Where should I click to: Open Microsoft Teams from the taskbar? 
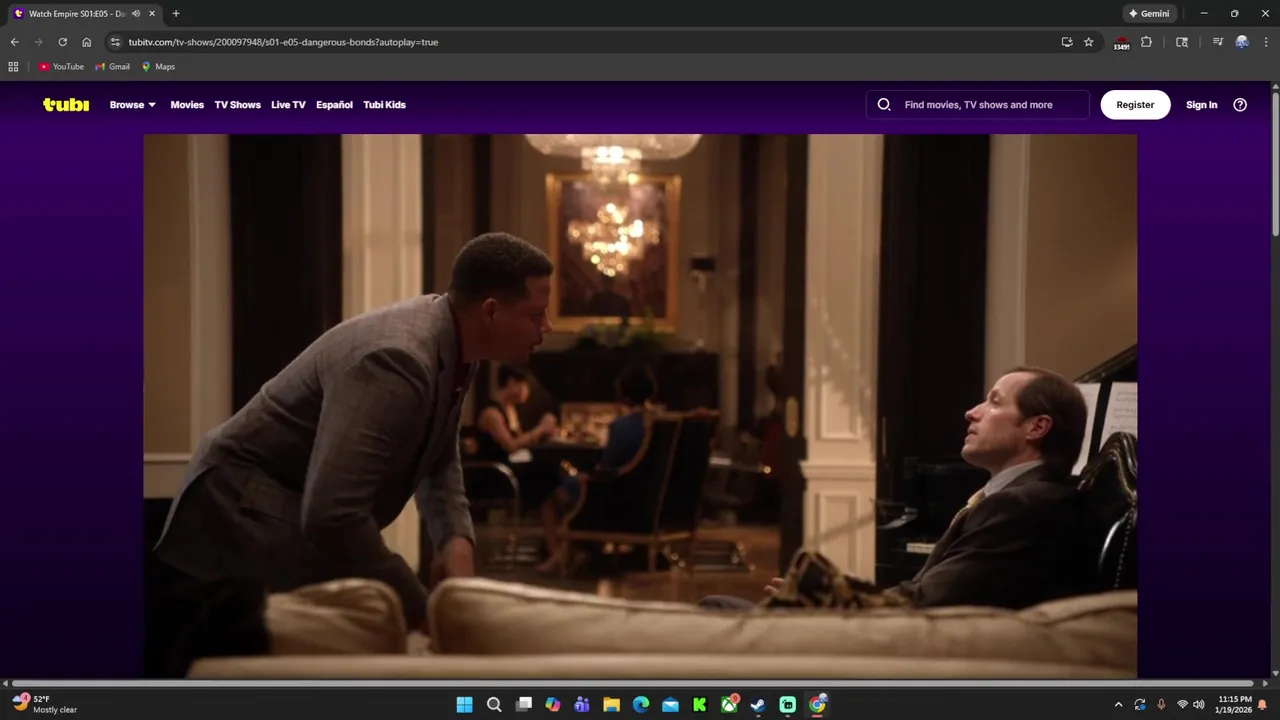click(x=582, y=705)
